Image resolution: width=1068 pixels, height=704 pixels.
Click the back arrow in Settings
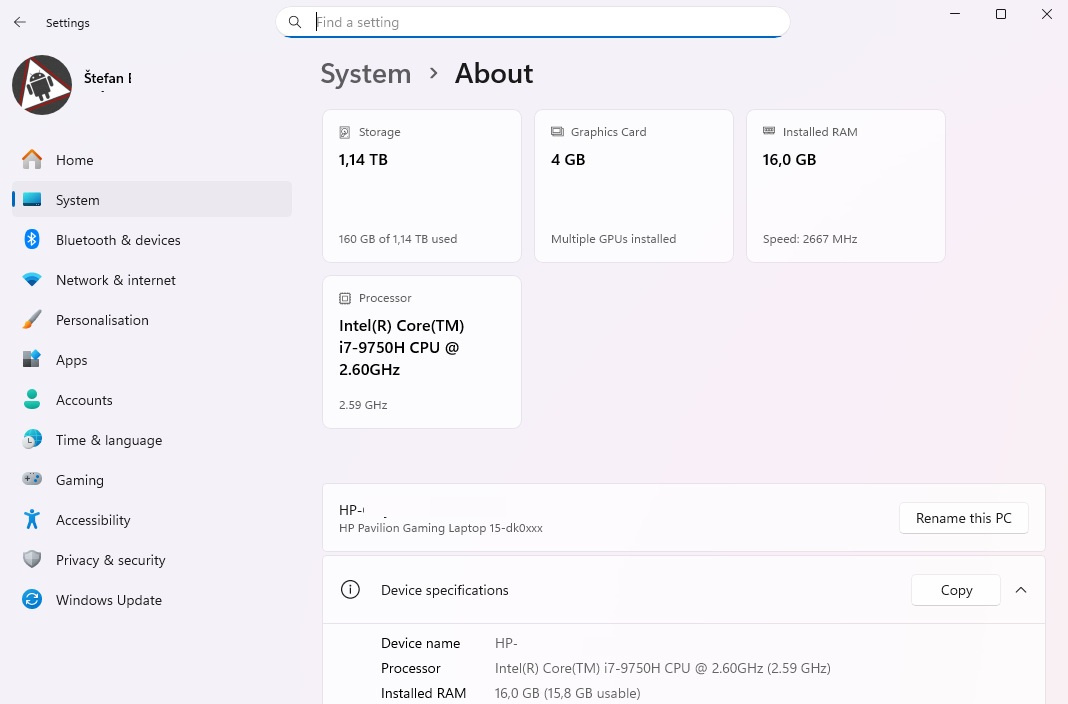[20, 22]
